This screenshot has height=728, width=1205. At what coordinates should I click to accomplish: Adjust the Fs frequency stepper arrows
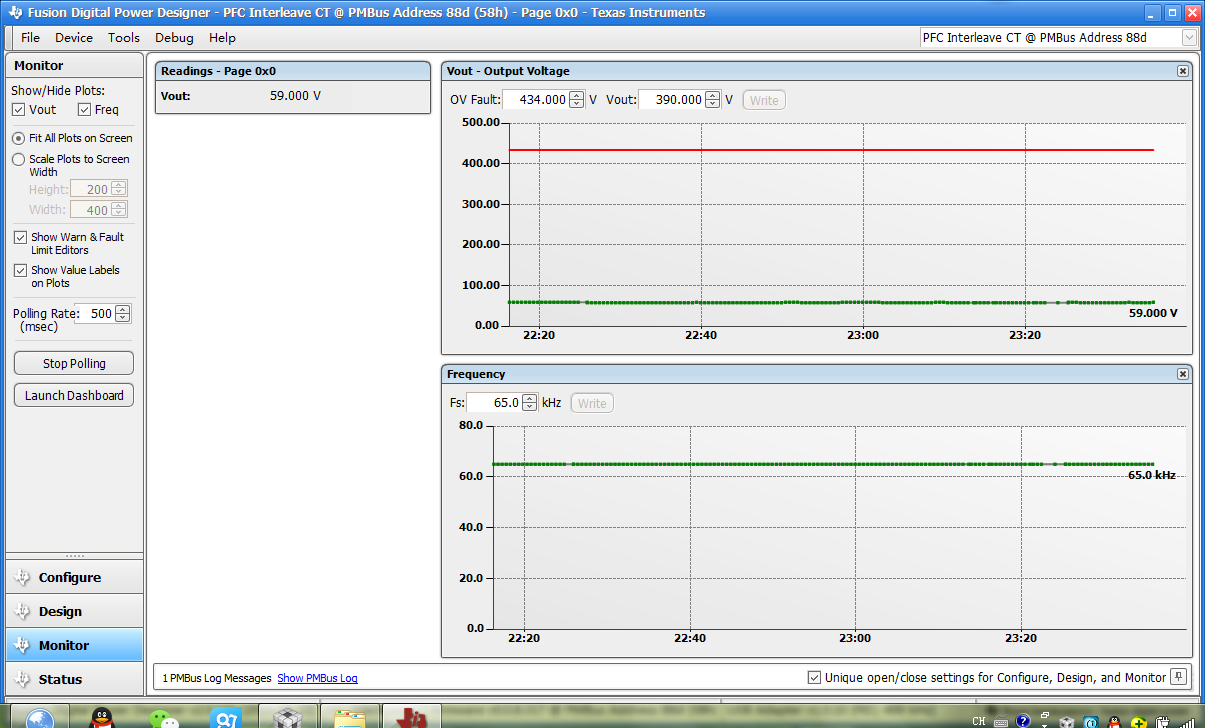point(530,403)
